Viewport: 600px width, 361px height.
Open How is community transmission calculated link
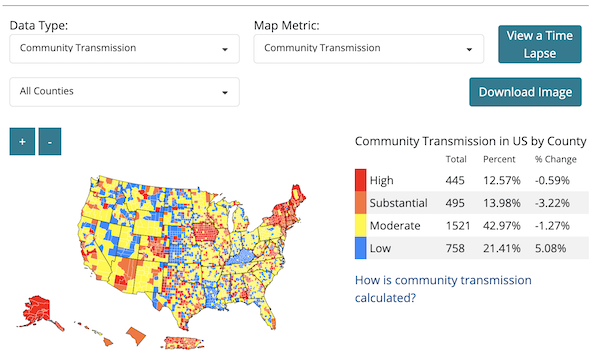click(x=443, y=289)
